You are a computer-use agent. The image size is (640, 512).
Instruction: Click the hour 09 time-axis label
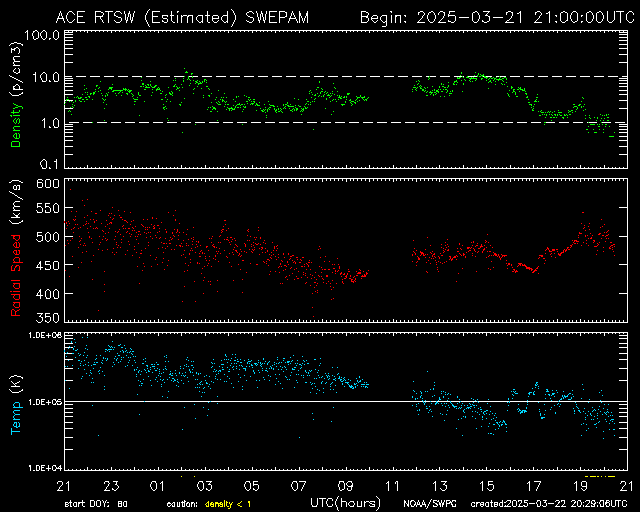(345, 486)
